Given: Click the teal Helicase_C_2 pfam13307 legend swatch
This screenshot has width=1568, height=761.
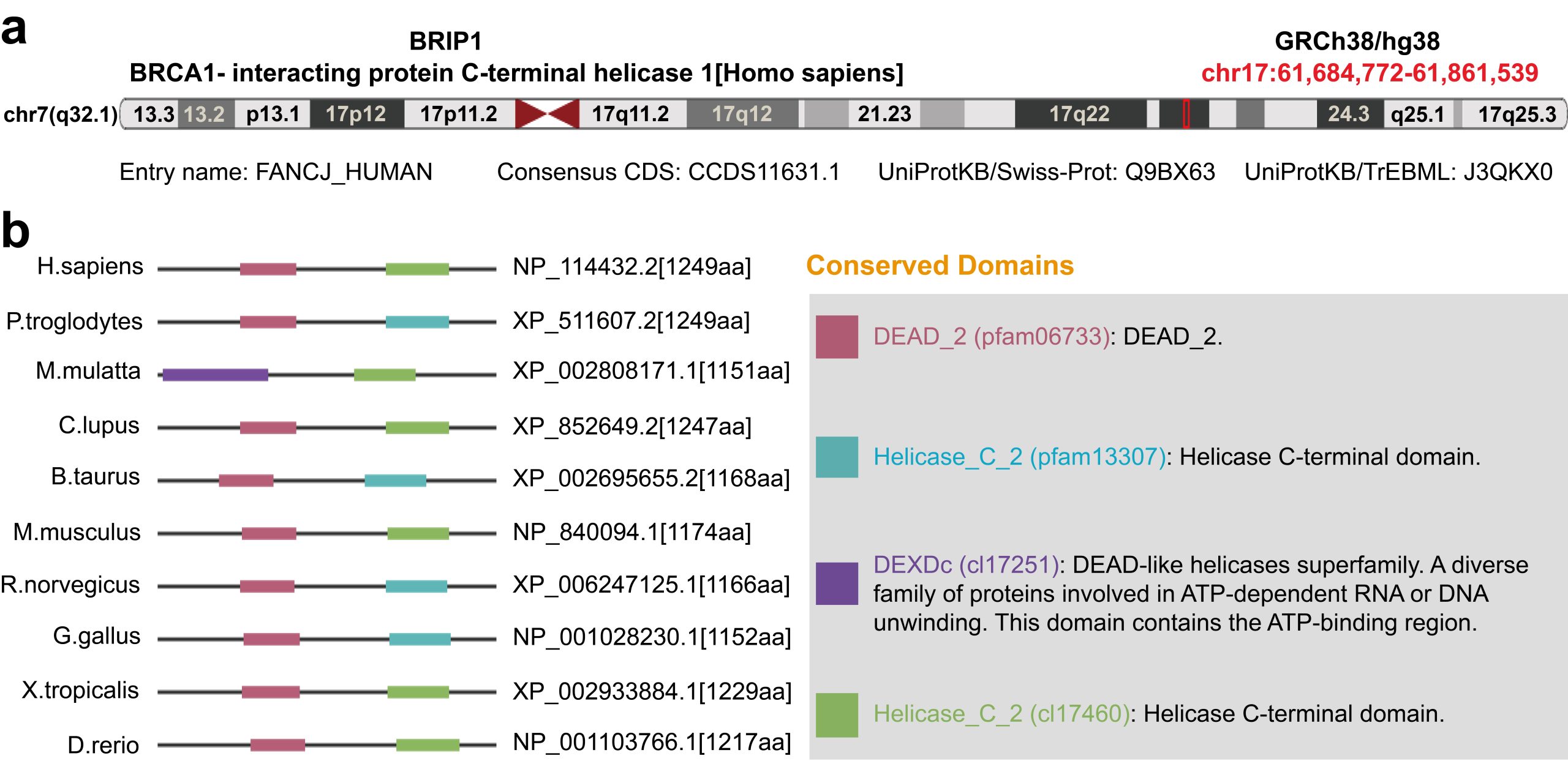Looking at the screenshot, I should tap(836, 457).
